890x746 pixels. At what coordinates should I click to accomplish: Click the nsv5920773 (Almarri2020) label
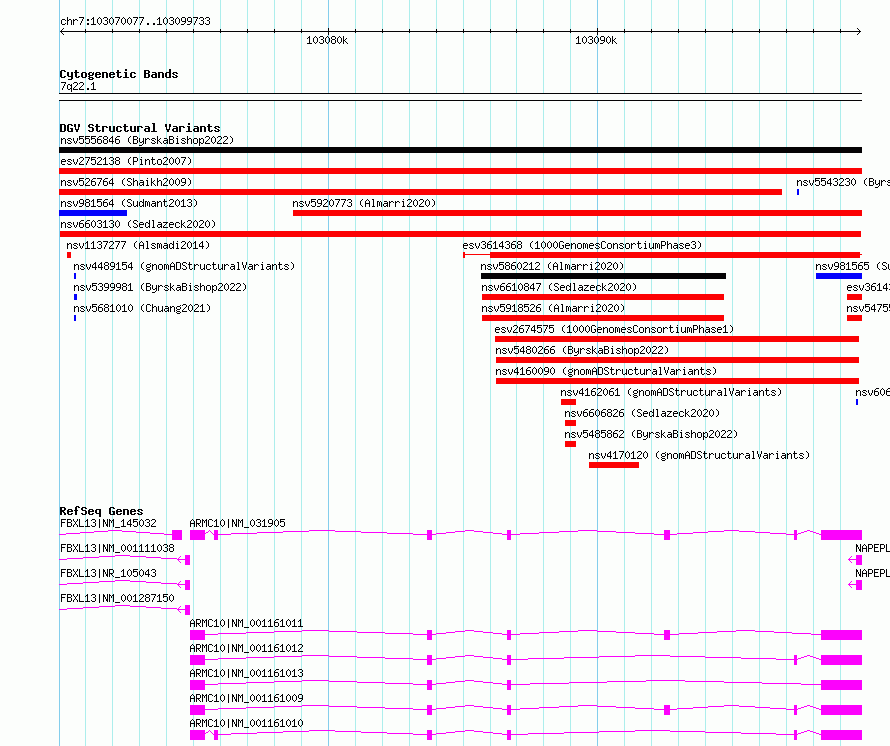(364, 203)
